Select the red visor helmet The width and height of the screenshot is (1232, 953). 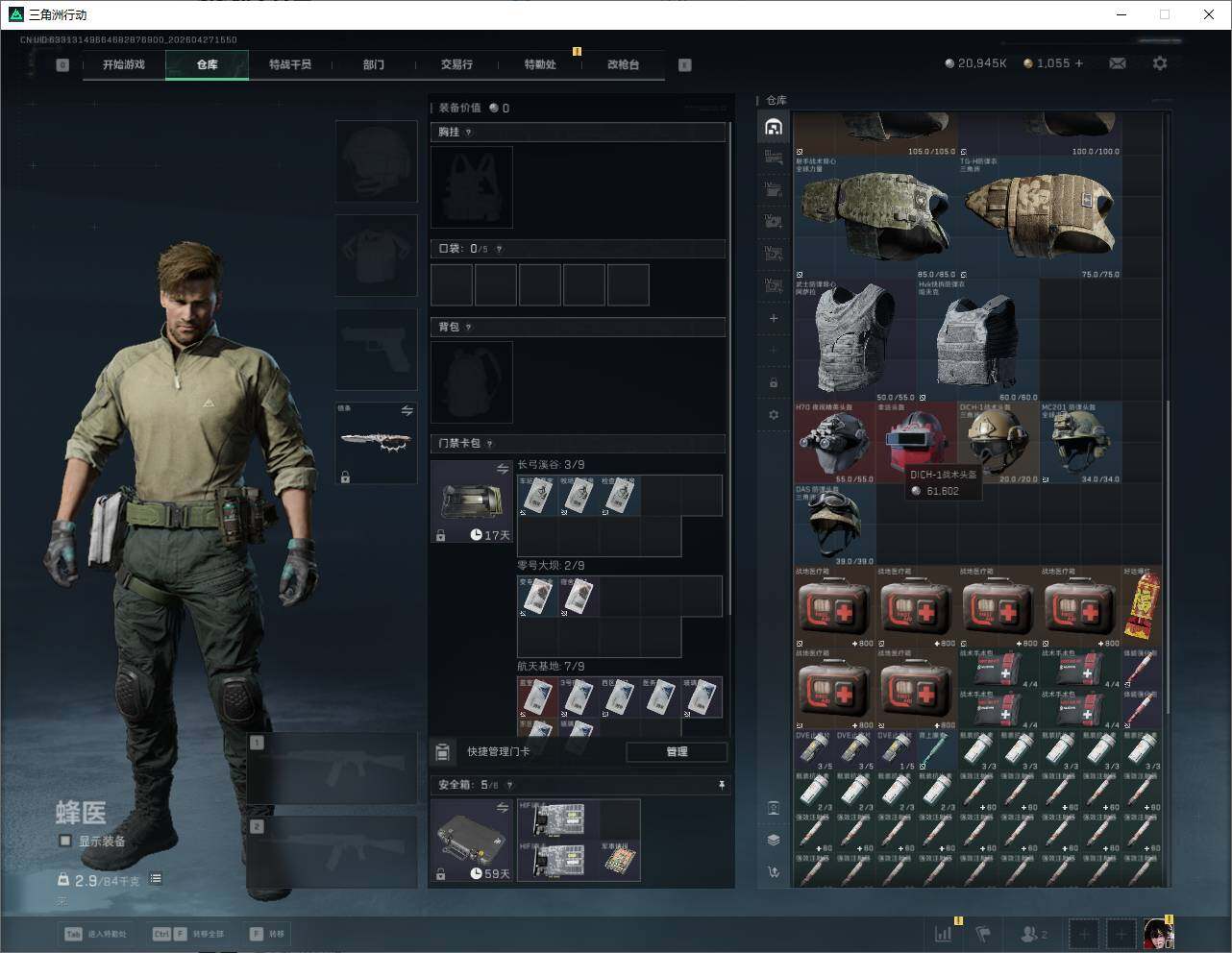[x=917, y=443]
